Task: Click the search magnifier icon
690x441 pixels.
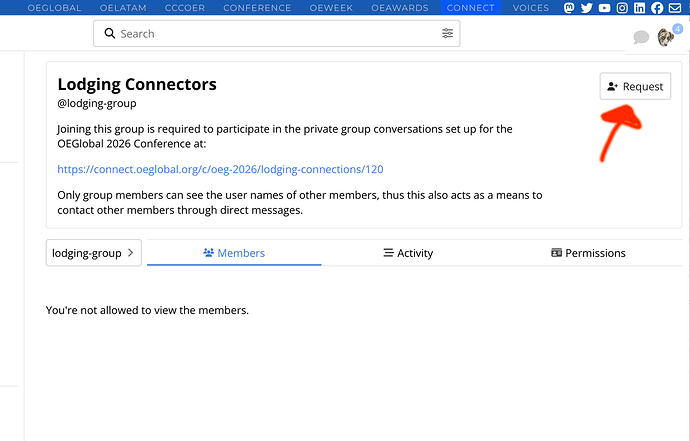Action: 110,33
